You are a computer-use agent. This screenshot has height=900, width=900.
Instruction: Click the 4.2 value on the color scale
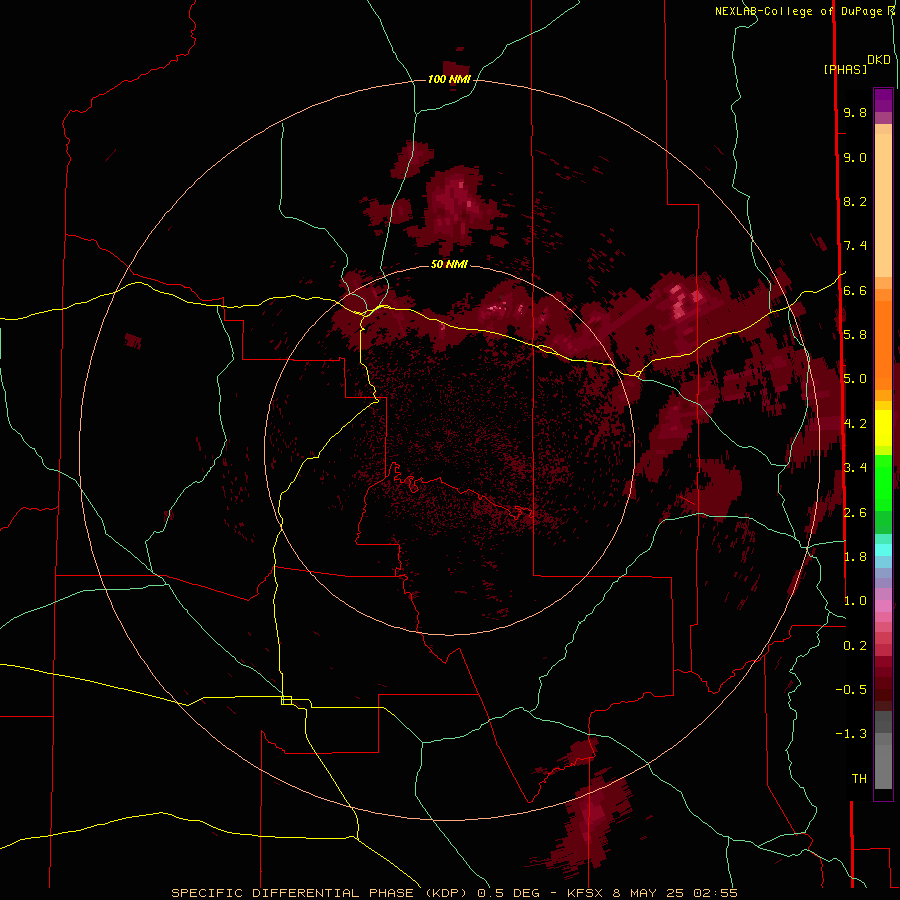click(x=855, y=424)
